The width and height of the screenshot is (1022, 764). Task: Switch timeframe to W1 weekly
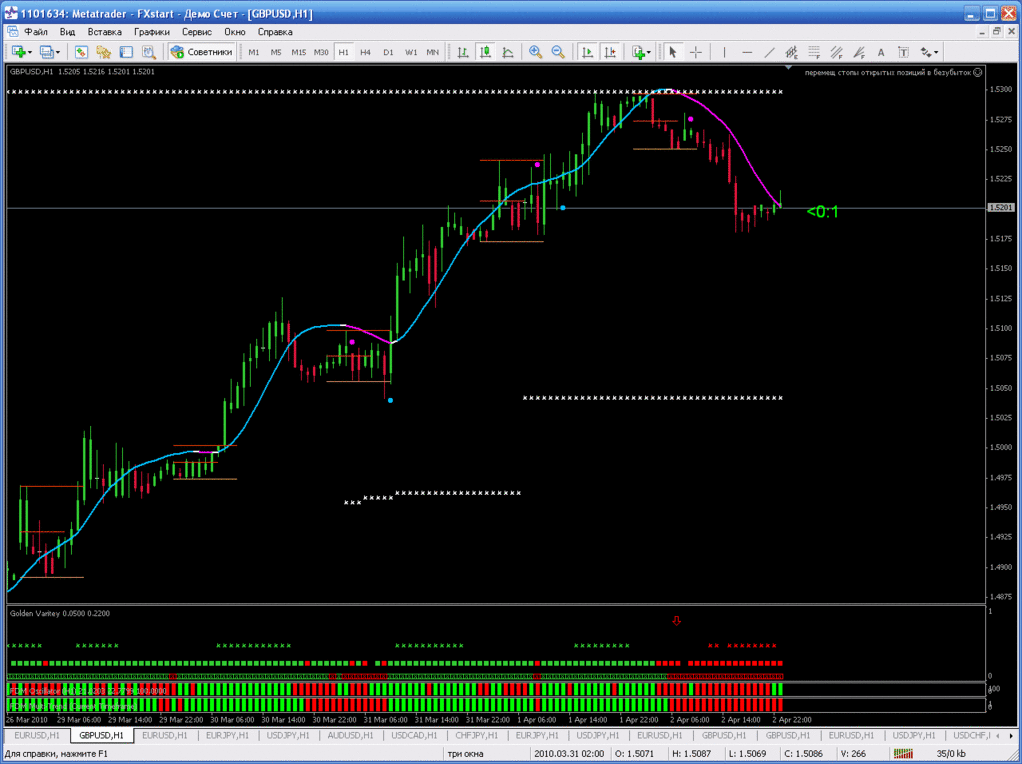[411, 52]
